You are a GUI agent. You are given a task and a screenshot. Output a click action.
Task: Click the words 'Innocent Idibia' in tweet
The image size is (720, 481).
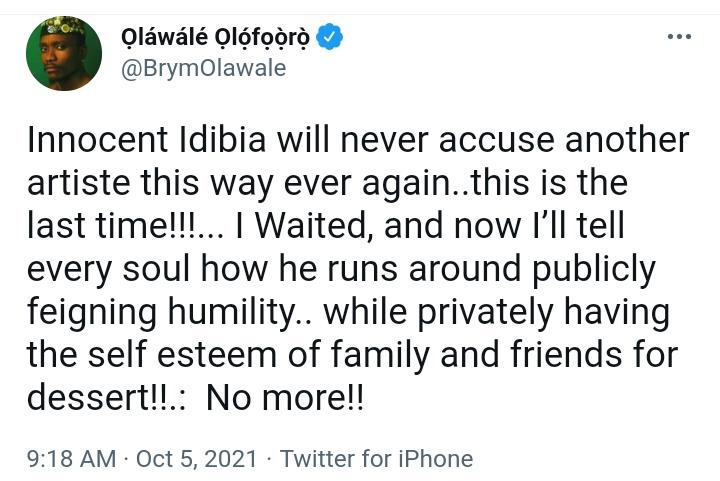click(x=146, y=140)
